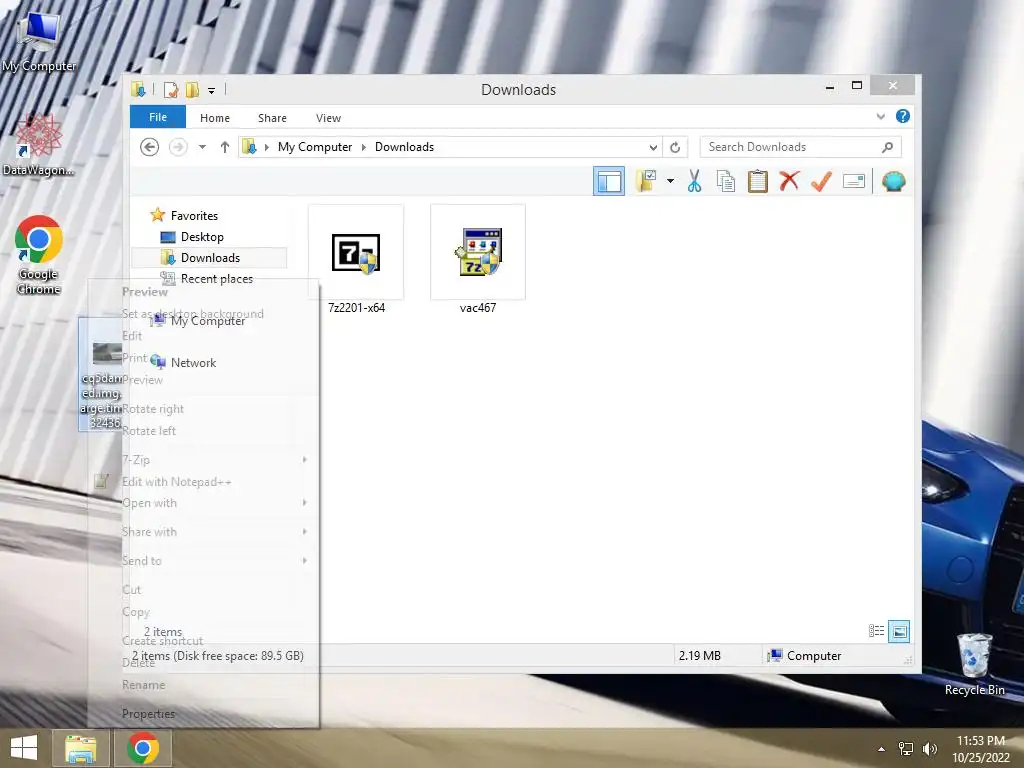Select the My Computer desktop icon
1024x768 pixels.
(x=39, y=42)
